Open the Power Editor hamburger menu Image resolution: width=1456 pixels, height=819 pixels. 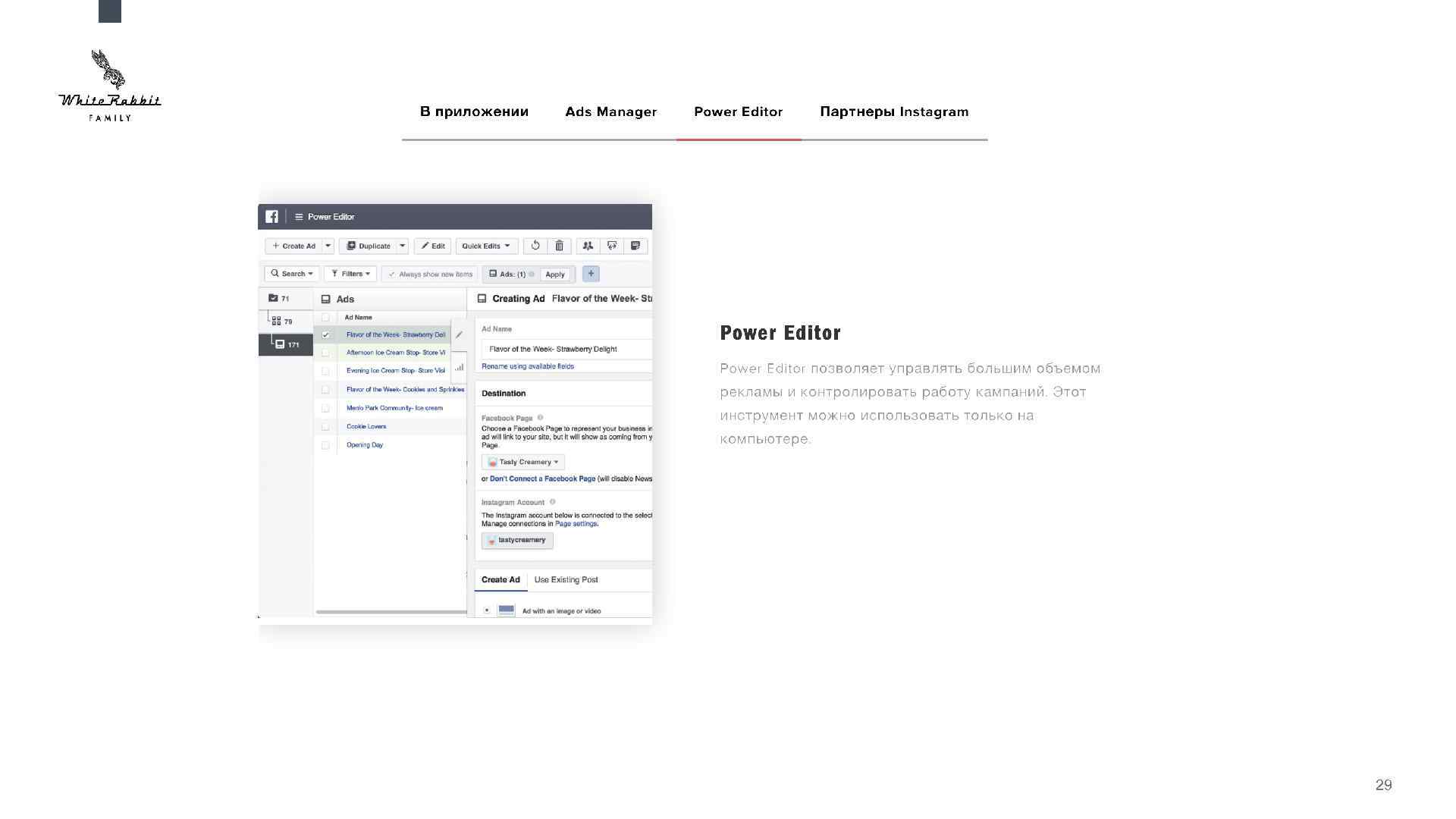(299, 217)
